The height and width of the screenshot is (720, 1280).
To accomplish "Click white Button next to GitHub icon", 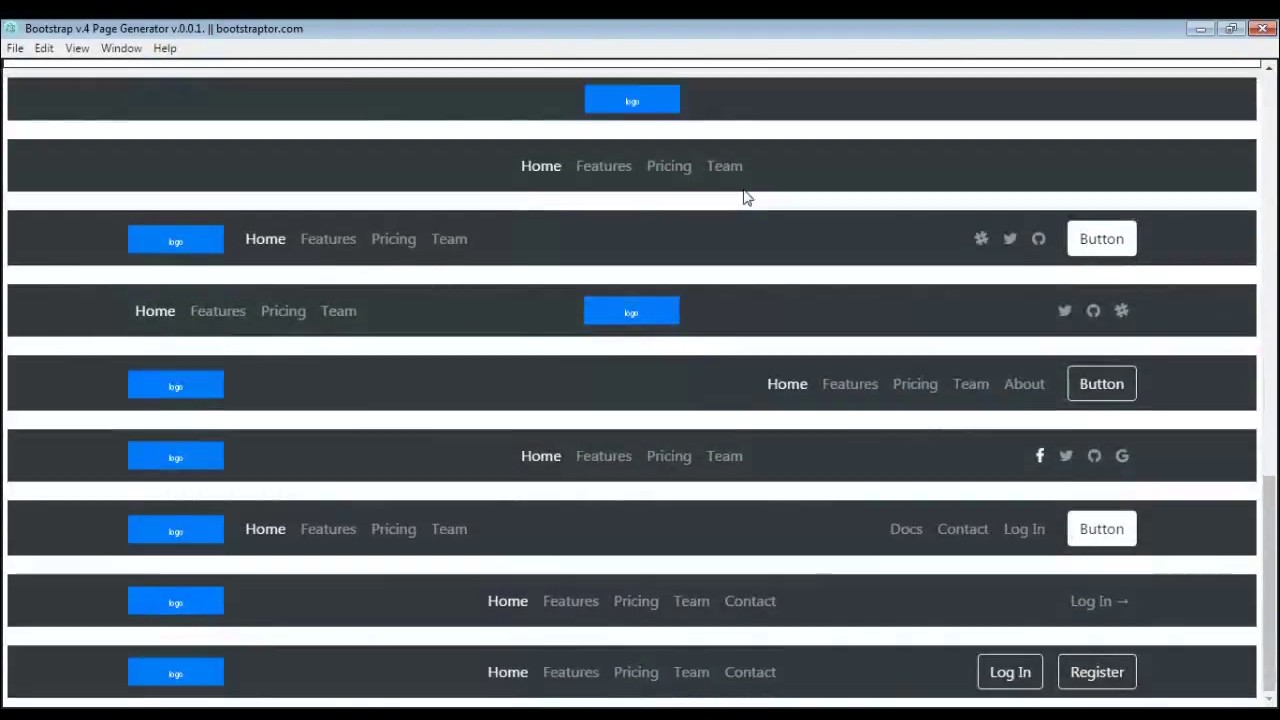I will 1102,239.
